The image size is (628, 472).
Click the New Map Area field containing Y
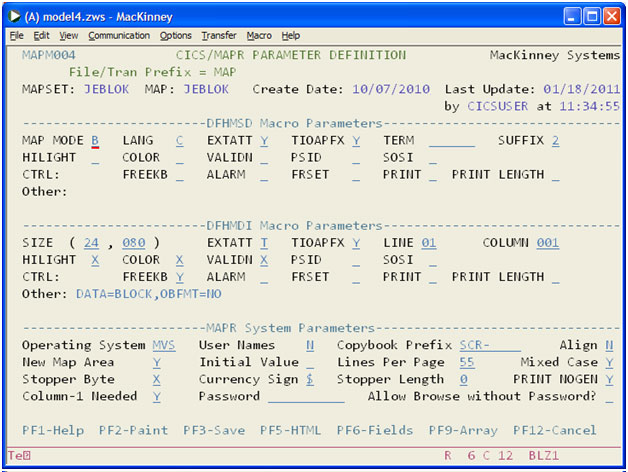157,363
